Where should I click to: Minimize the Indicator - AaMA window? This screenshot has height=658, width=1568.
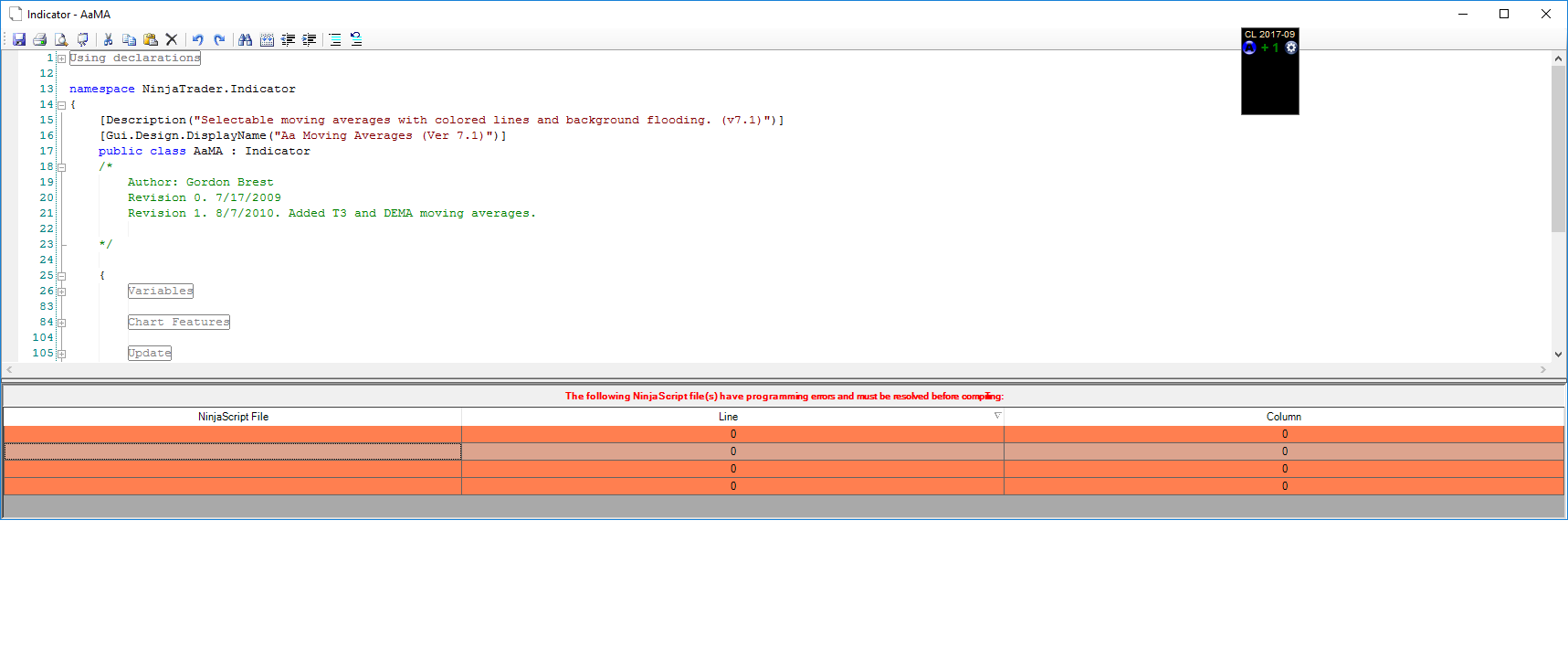[1463, 14]
